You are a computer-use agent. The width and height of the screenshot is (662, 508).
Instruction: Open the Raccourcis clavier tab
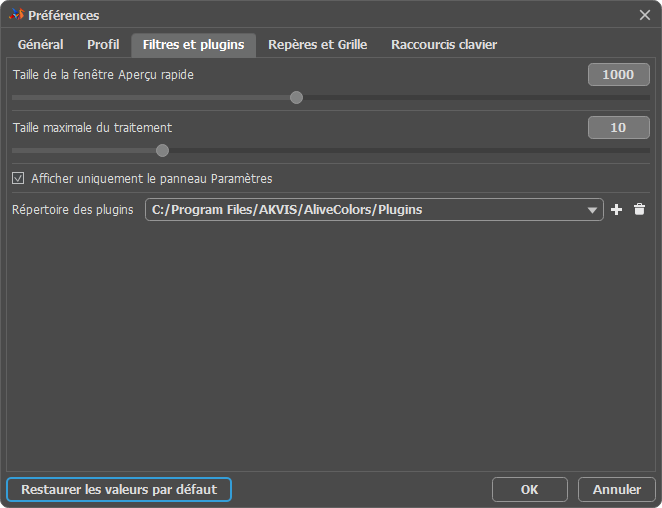pyautogui.click(x=444, y=45)
